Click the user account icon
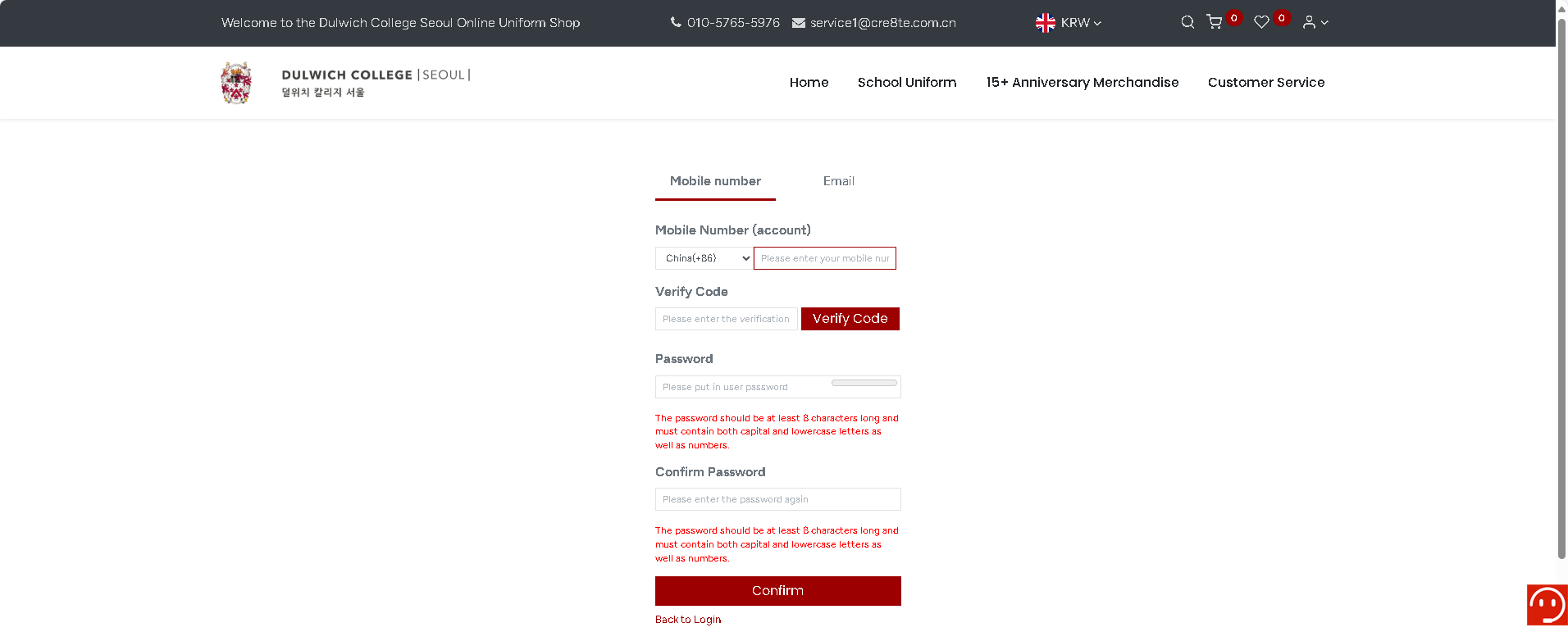The width and height of the screenshot is (1568, 632). (1310, 22)
